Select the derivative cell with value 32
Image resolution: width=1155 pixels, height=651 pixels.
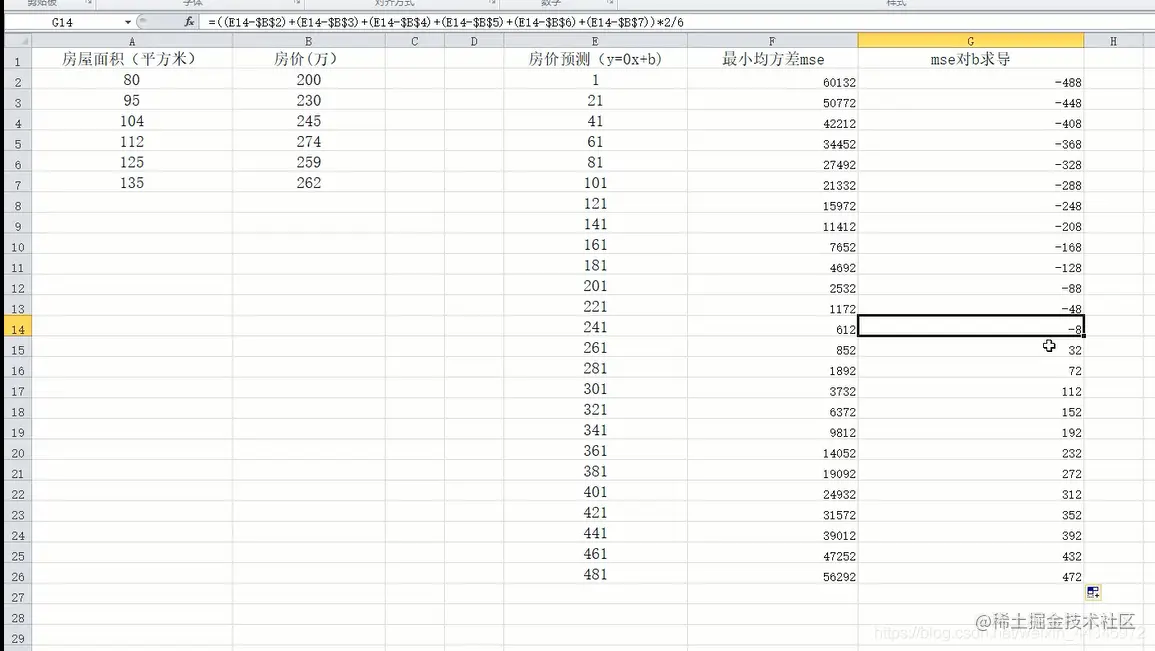click(x=971, y=350)
